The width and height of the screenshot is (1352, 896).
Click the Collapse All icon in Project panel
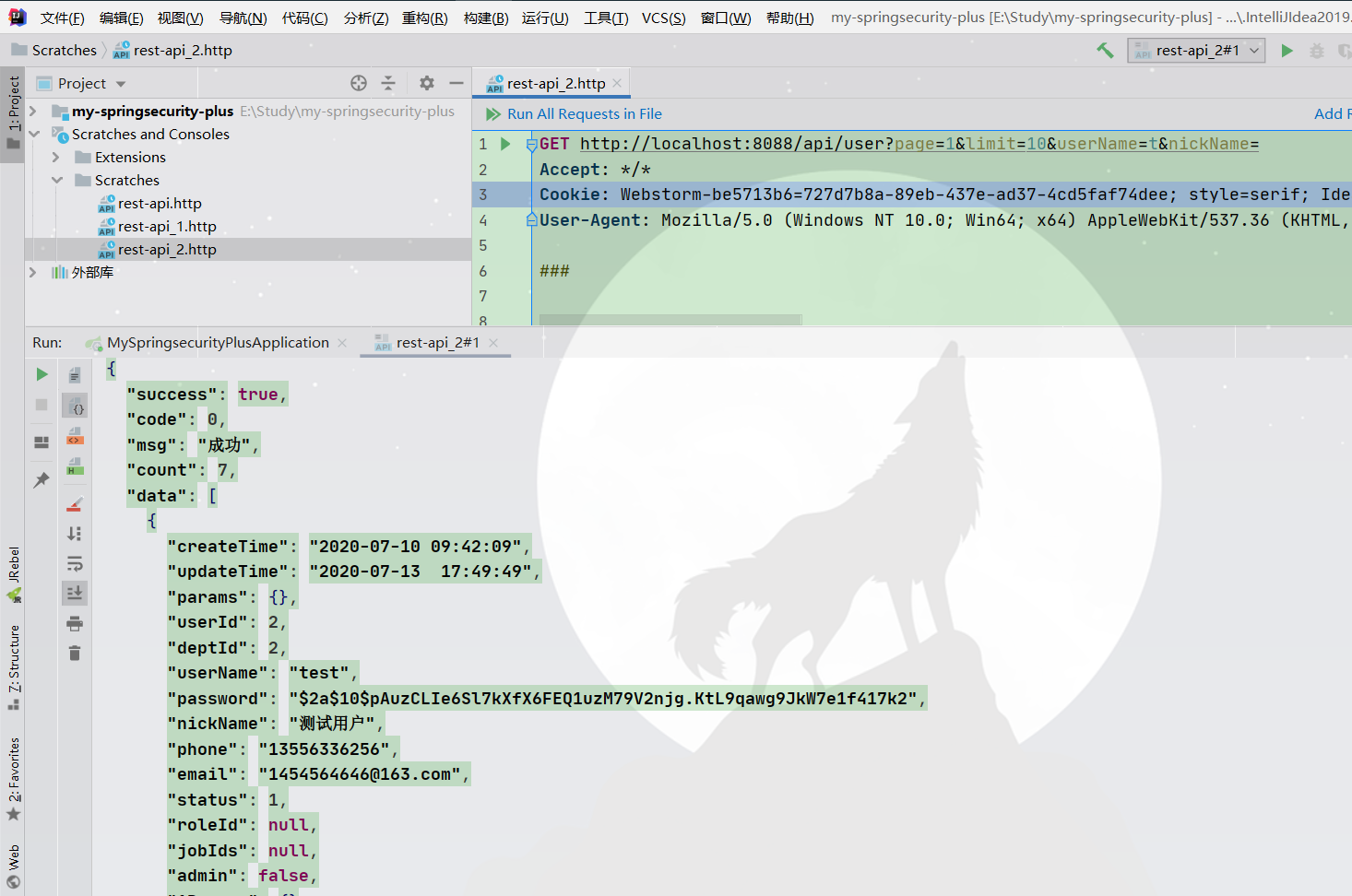coord(388,83)
